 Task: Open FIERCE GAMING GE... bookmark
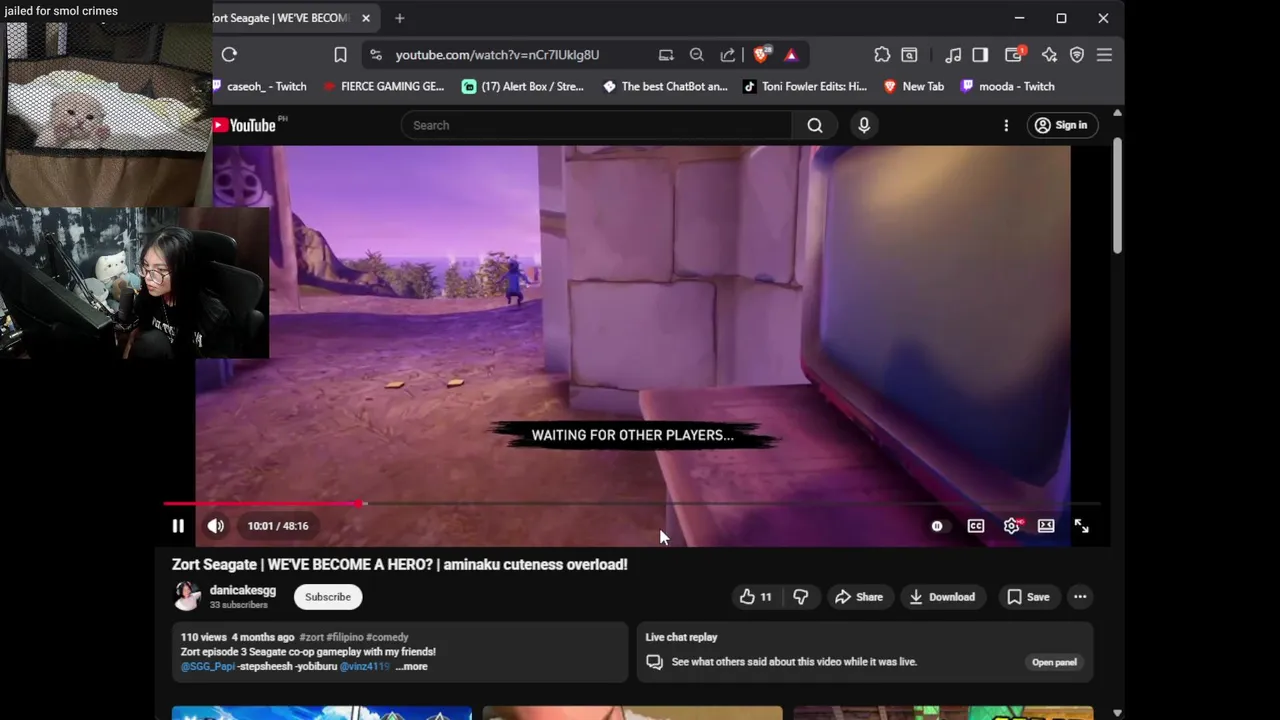384,86
